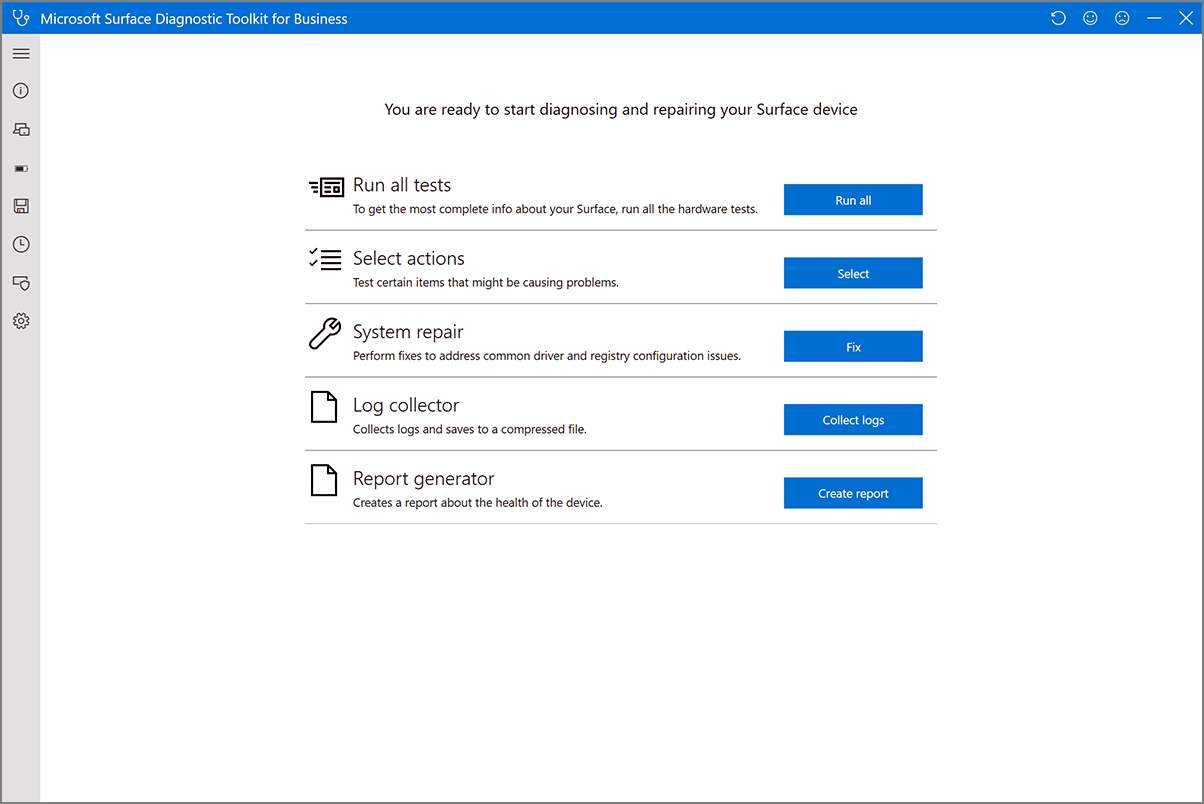Click the Select actions row heading
Image resolution: width=1204 pixels, height=804 pixels.
click(408, 258)
